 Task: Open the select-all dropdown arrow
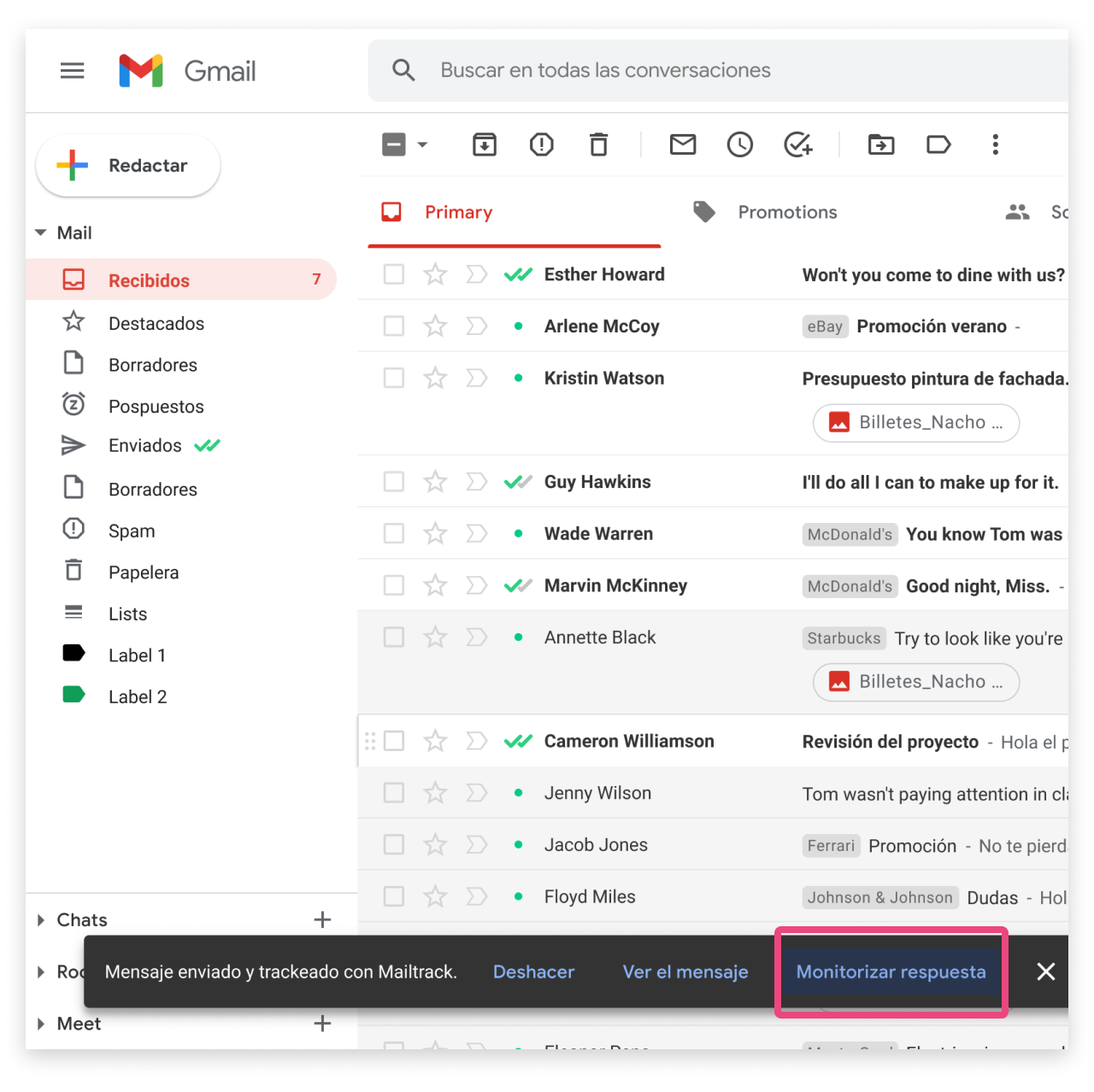422,144
